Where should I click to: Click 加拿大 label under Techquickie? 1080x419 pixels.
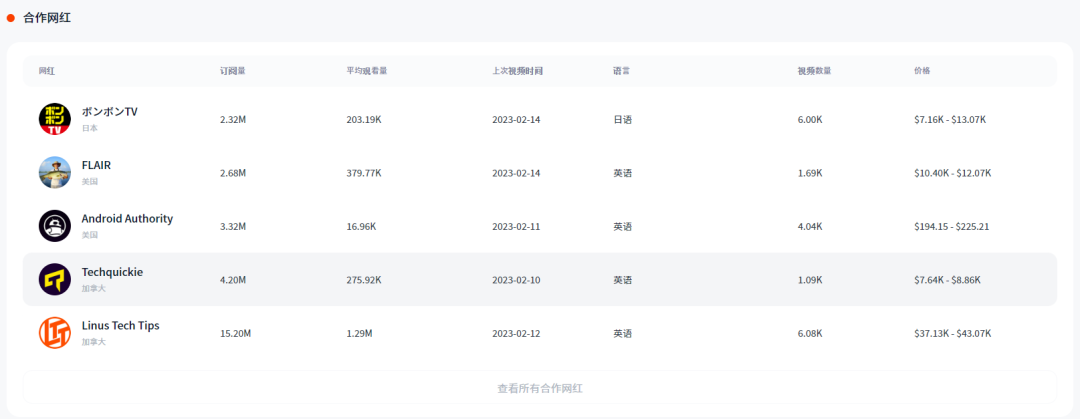(94, 289)
